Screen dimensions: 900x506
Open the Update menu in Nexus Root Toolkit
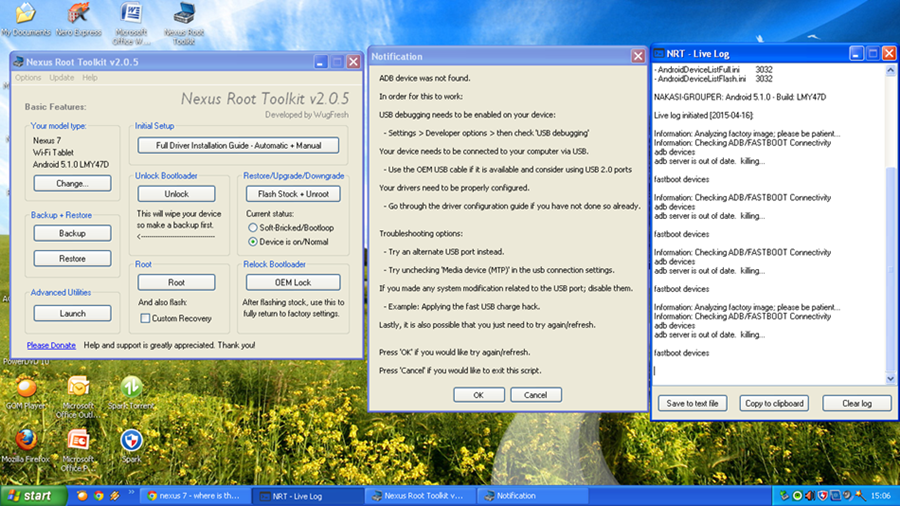pyautogui.click(x=61, y=77)
